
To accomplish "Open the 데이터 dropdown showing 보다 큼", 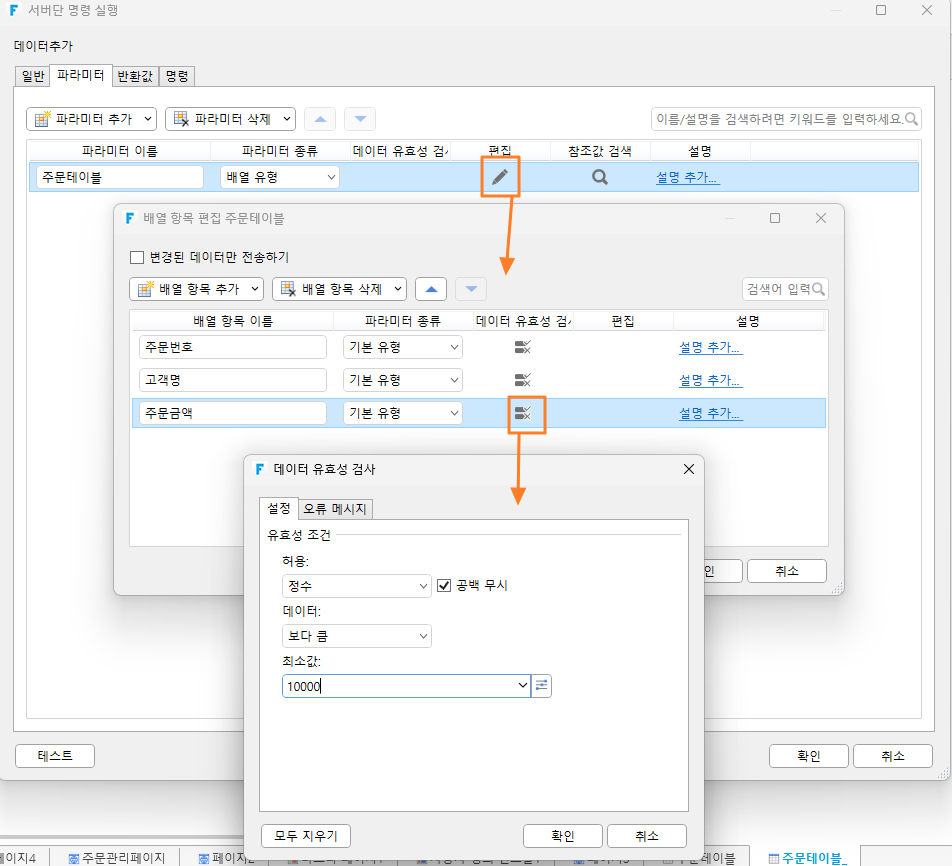I will [x=357, y=636].
